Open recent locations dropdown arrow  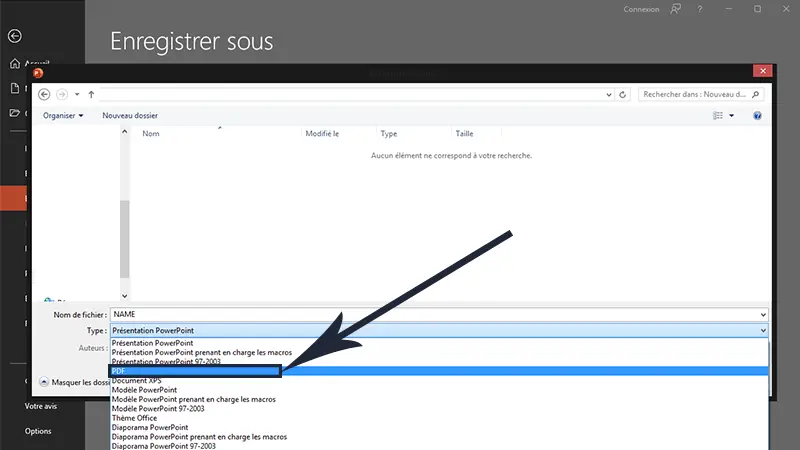(x=77, y=94)
